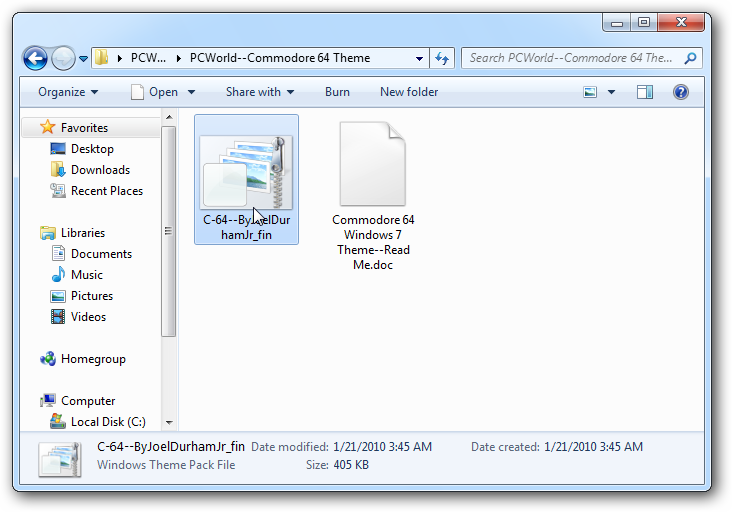732x512 pixels.
Task: Click navigation pane scrollbar up arrow
Action: 169,117
